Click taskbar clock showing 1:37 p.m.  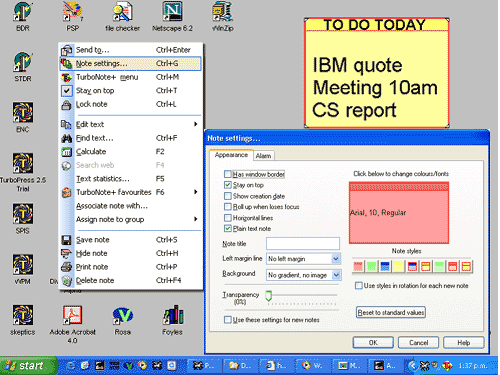click(473, 366)
